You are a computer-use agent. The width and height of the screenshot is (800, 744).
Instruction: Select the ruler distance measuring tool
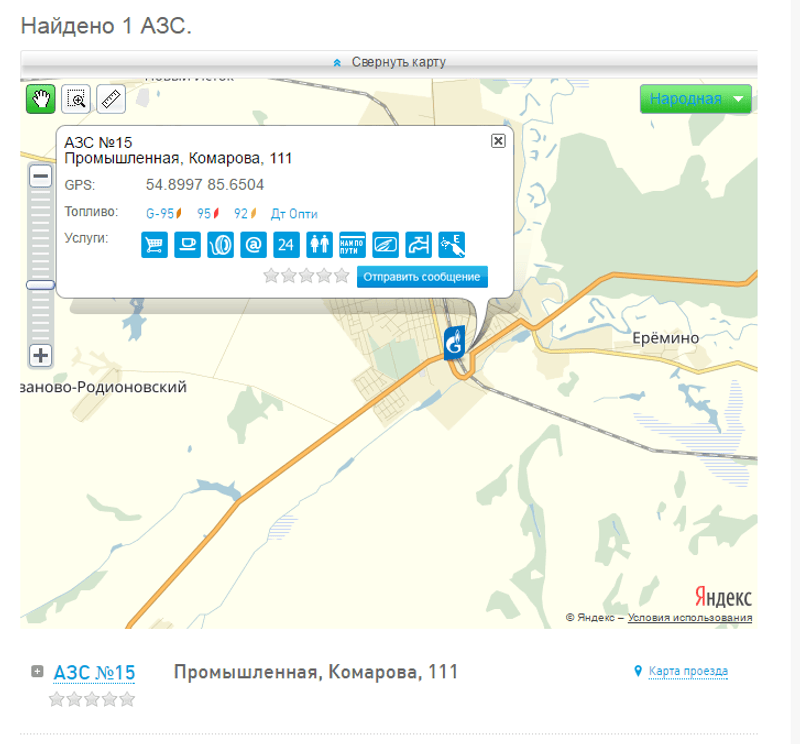coord(111,99)
